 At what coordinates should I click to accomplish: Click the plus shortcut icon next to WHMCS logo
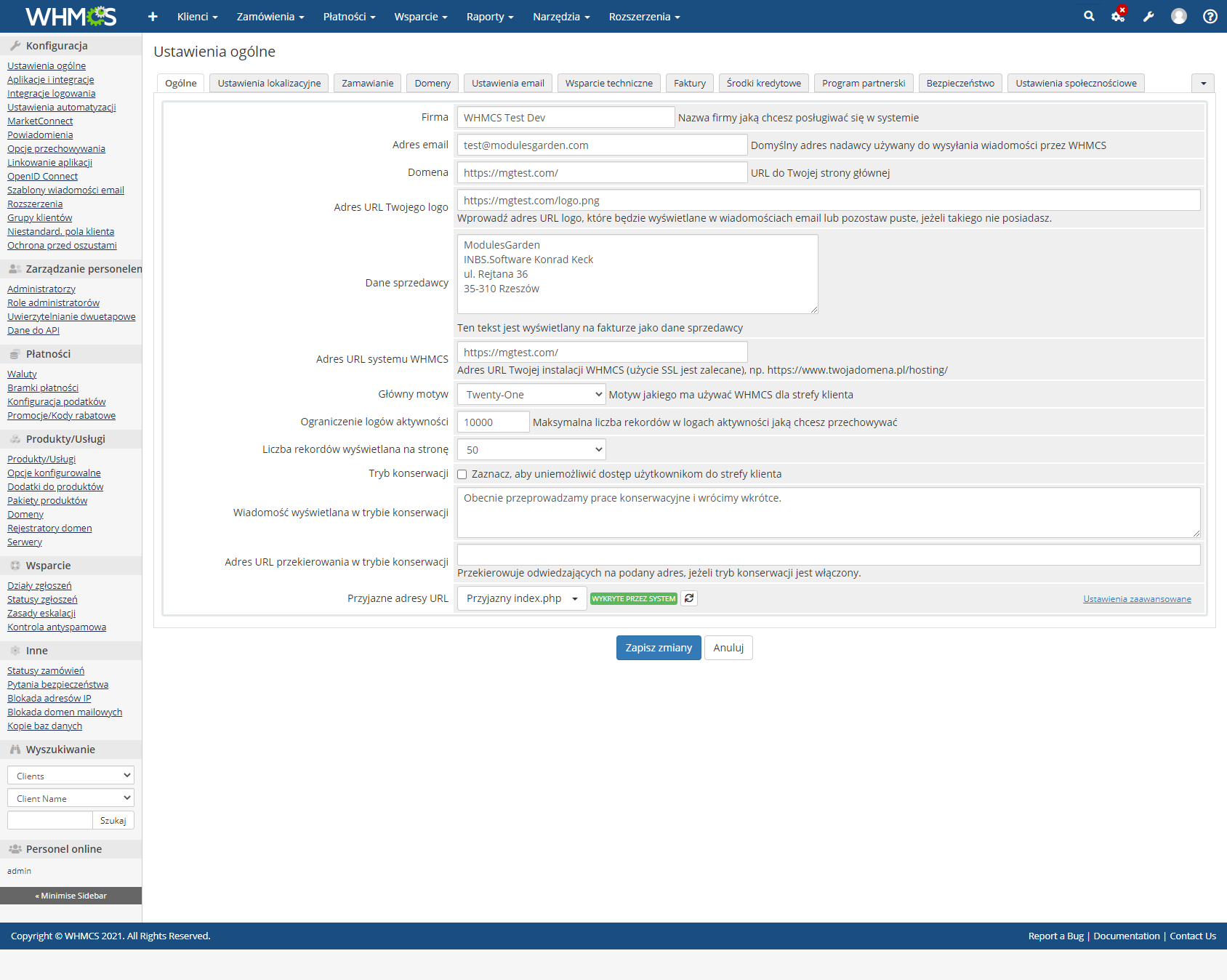tap(152, 15)
